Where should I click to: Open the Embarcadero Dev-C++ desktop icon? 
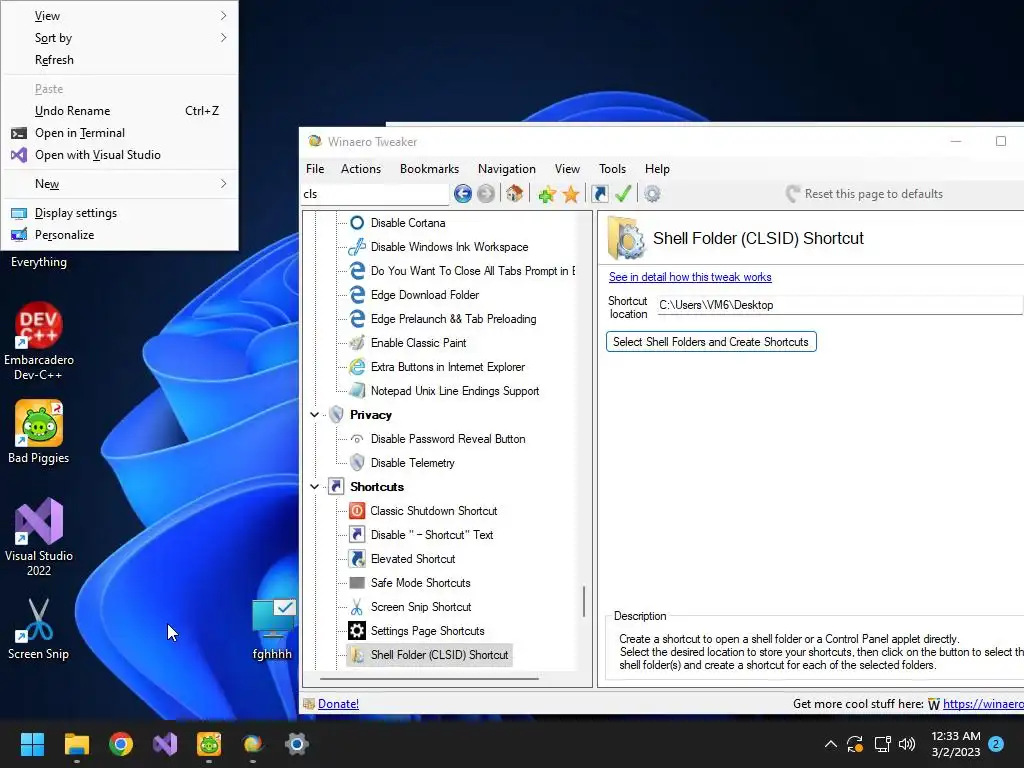(39, 341)
